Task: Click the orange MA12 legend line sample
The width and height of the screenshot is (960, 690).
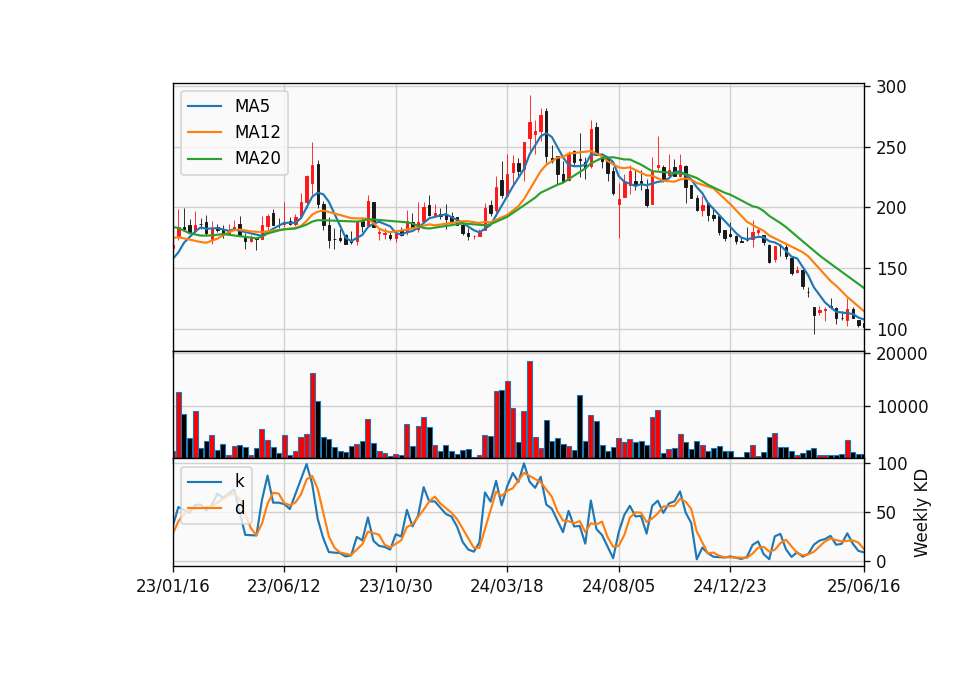Action: (204, 132)
